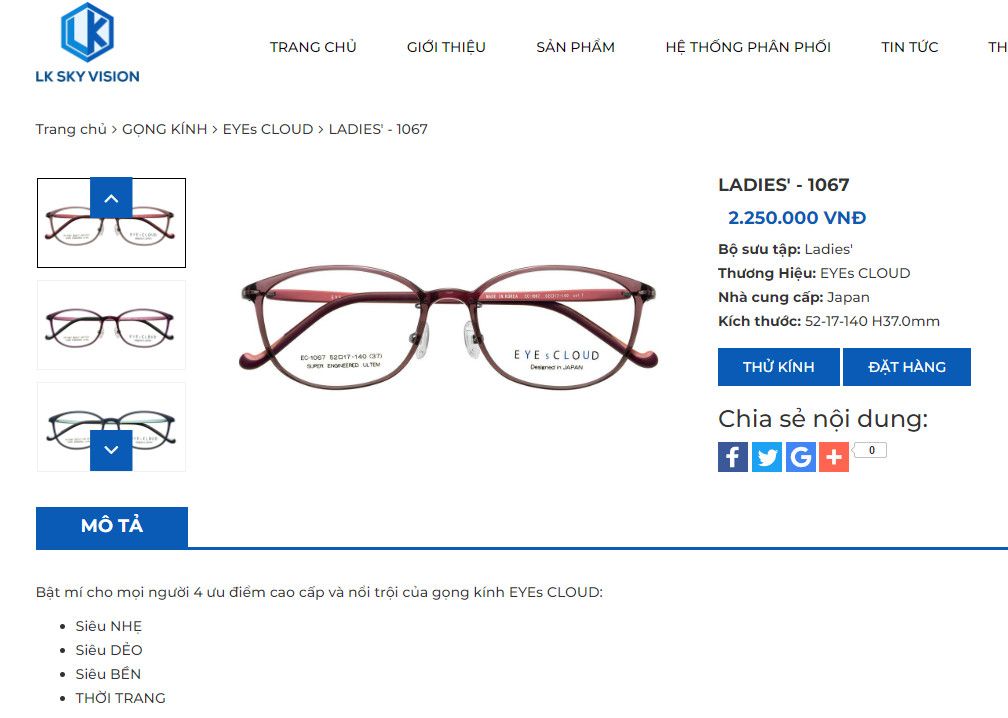Open more sharing options plus icon

point(834,457)
